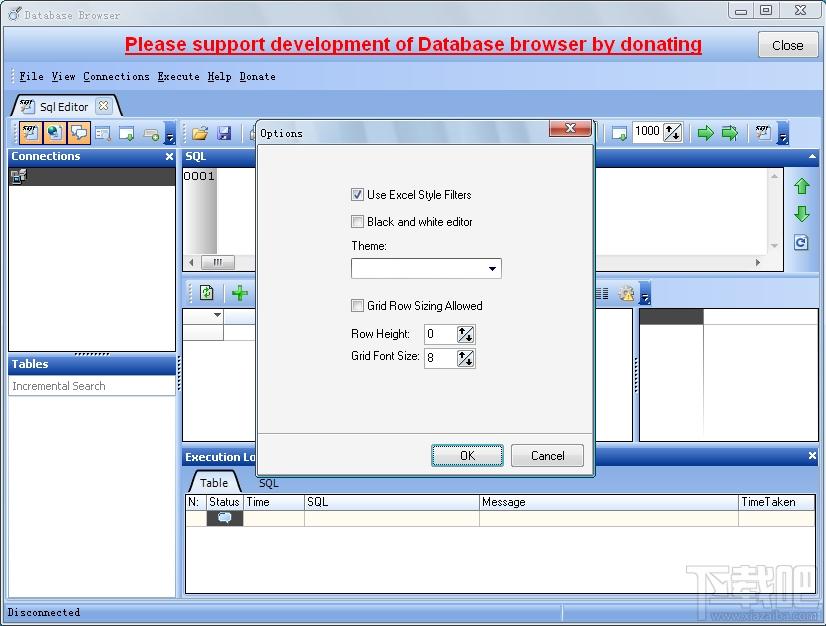
Task: Open SQL file with folder icon
Action: point(200,133)
